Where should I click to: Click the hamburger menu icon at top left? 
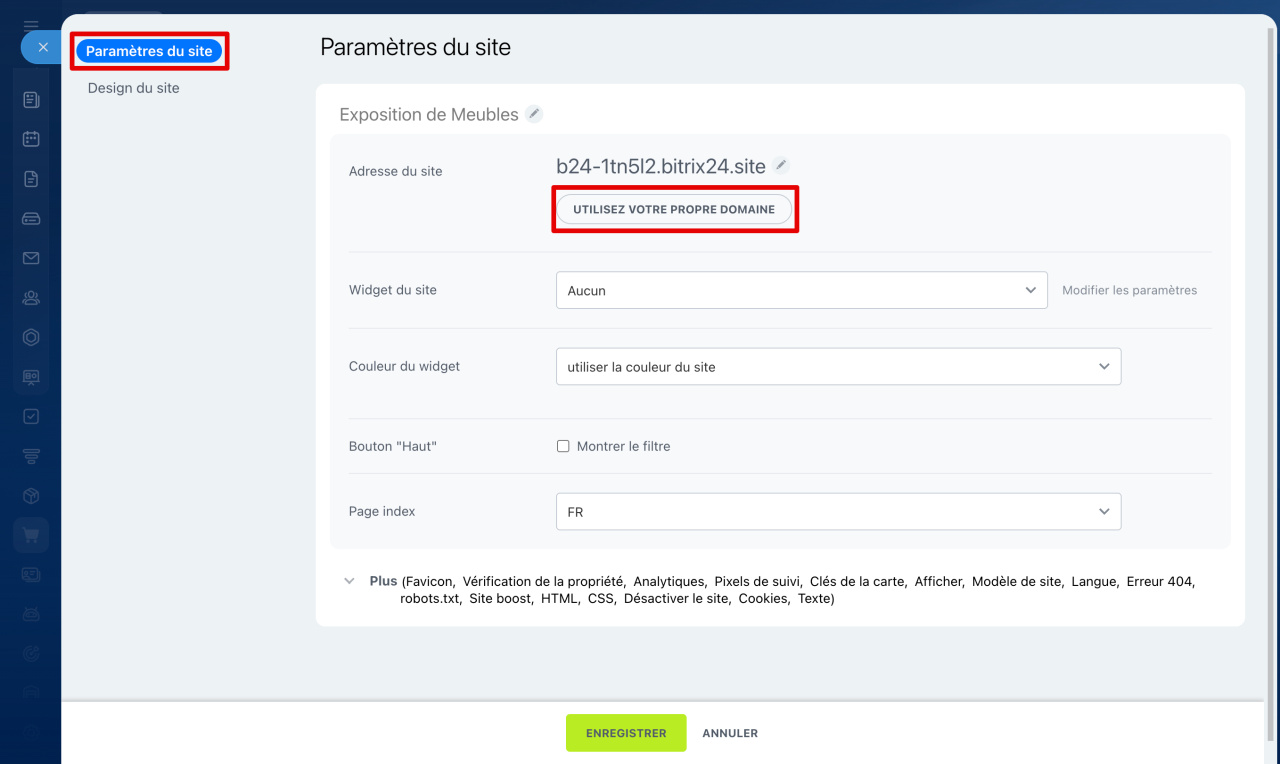(31, 25)
